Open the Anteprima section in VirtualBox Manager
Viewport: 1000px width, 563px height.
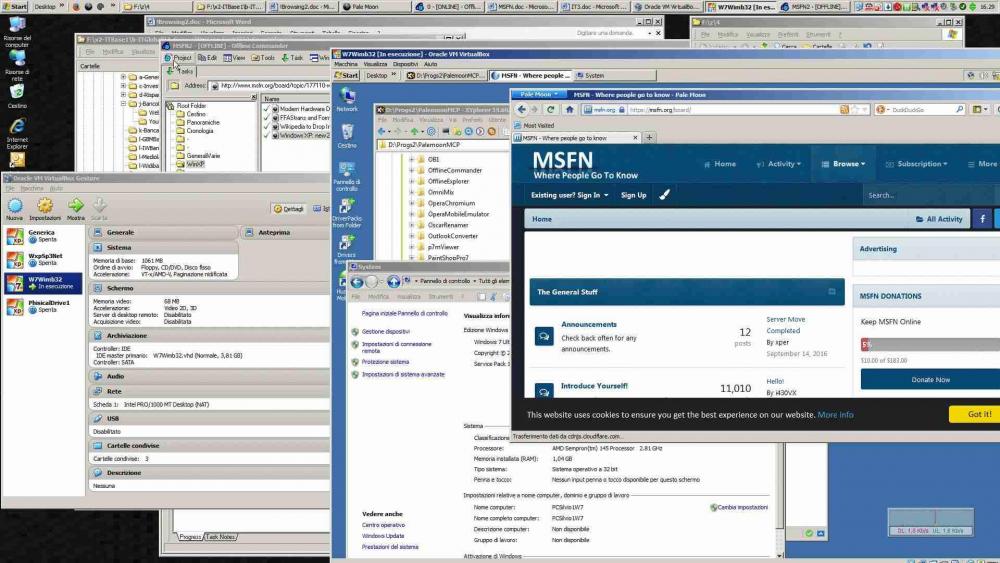coord(285,233)
